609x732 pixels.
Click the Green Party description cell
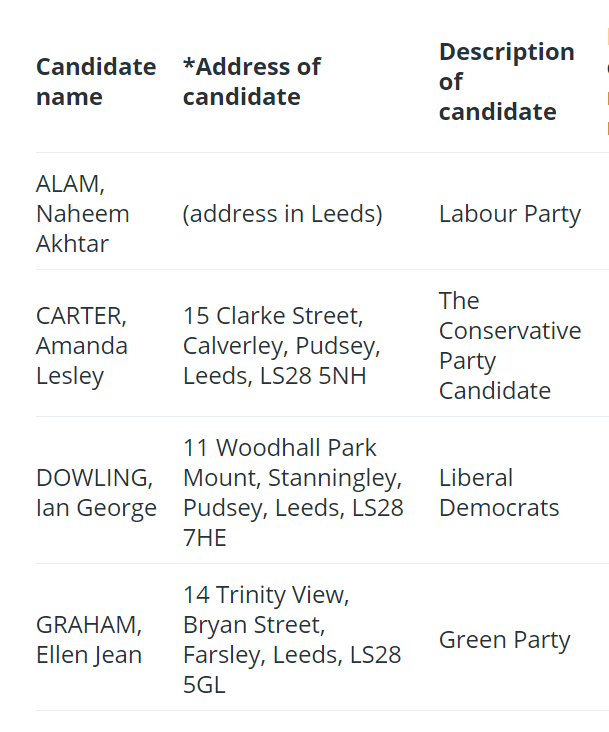point(504,640)
